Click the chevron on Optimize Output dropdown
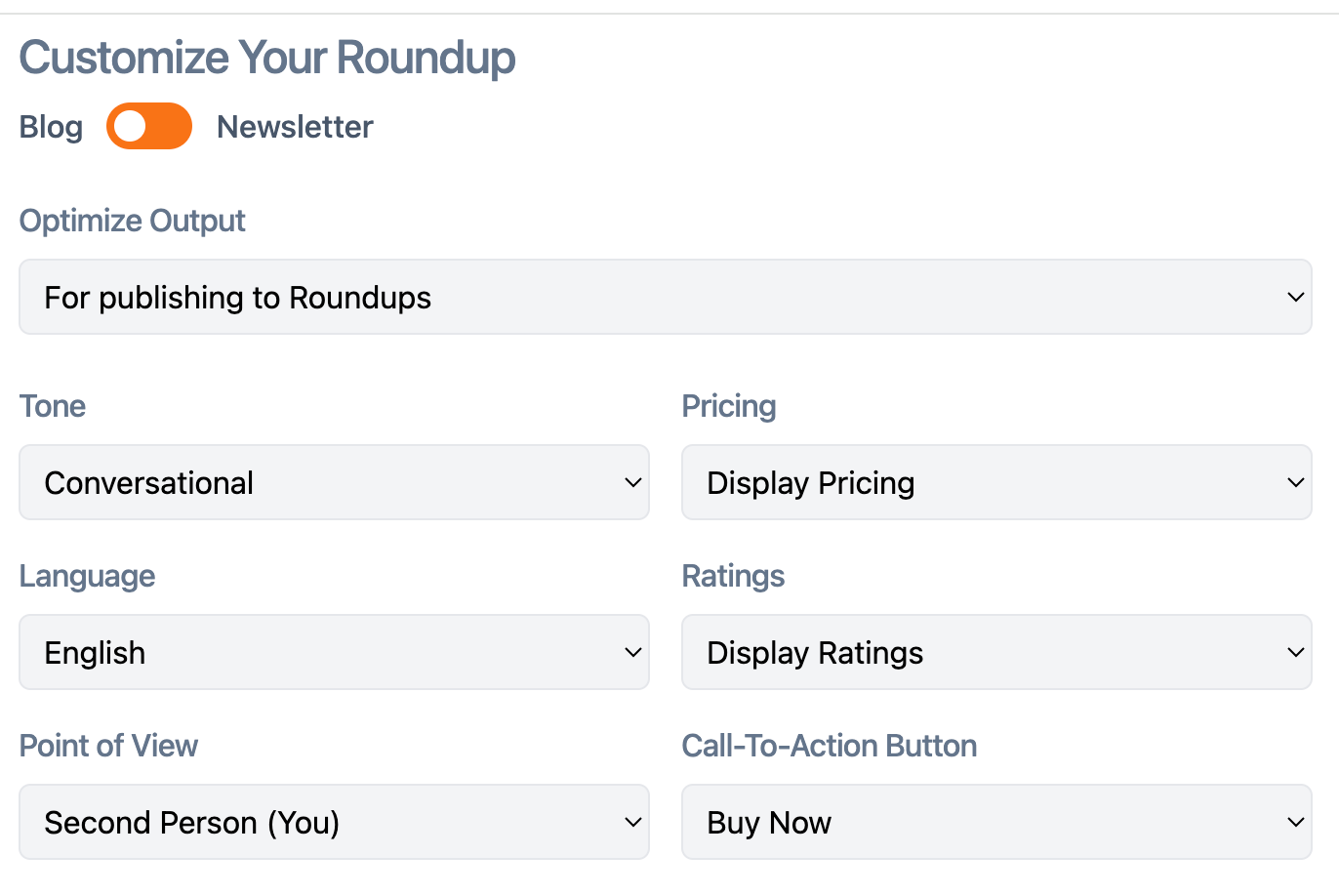This screenshot has width=1339, height=896. point(1295,297)
